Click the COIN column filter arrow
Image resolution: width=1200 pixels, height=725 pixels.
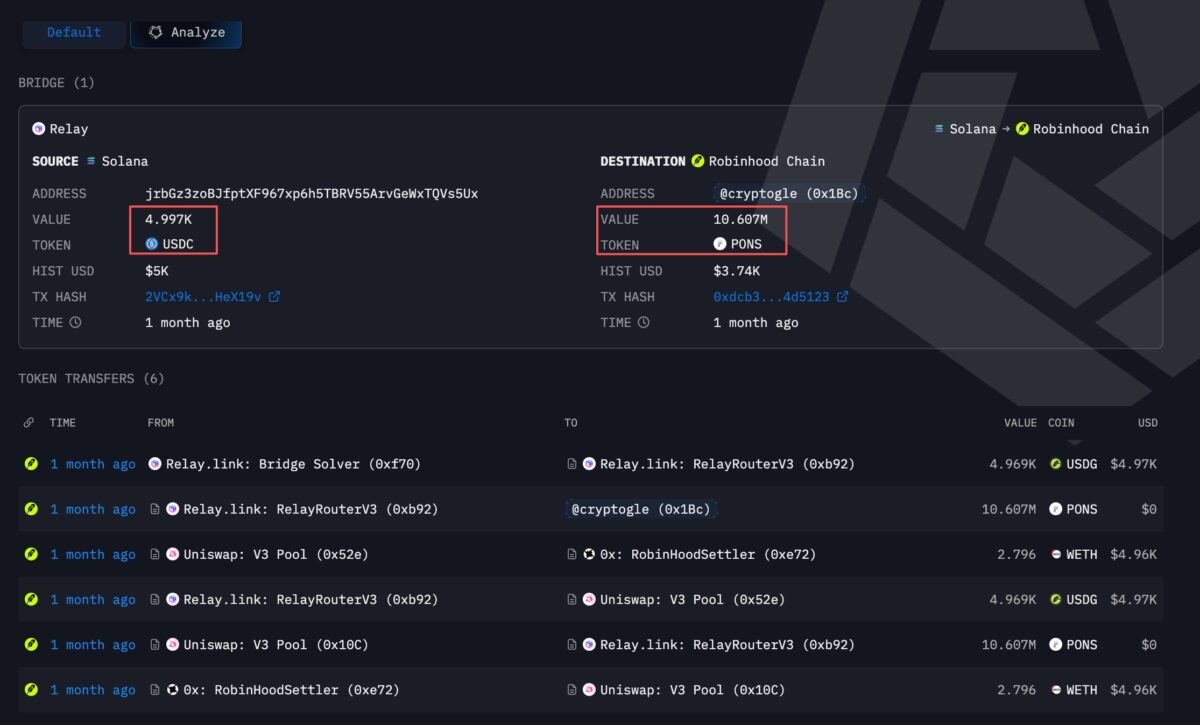tap(1074, 440)
